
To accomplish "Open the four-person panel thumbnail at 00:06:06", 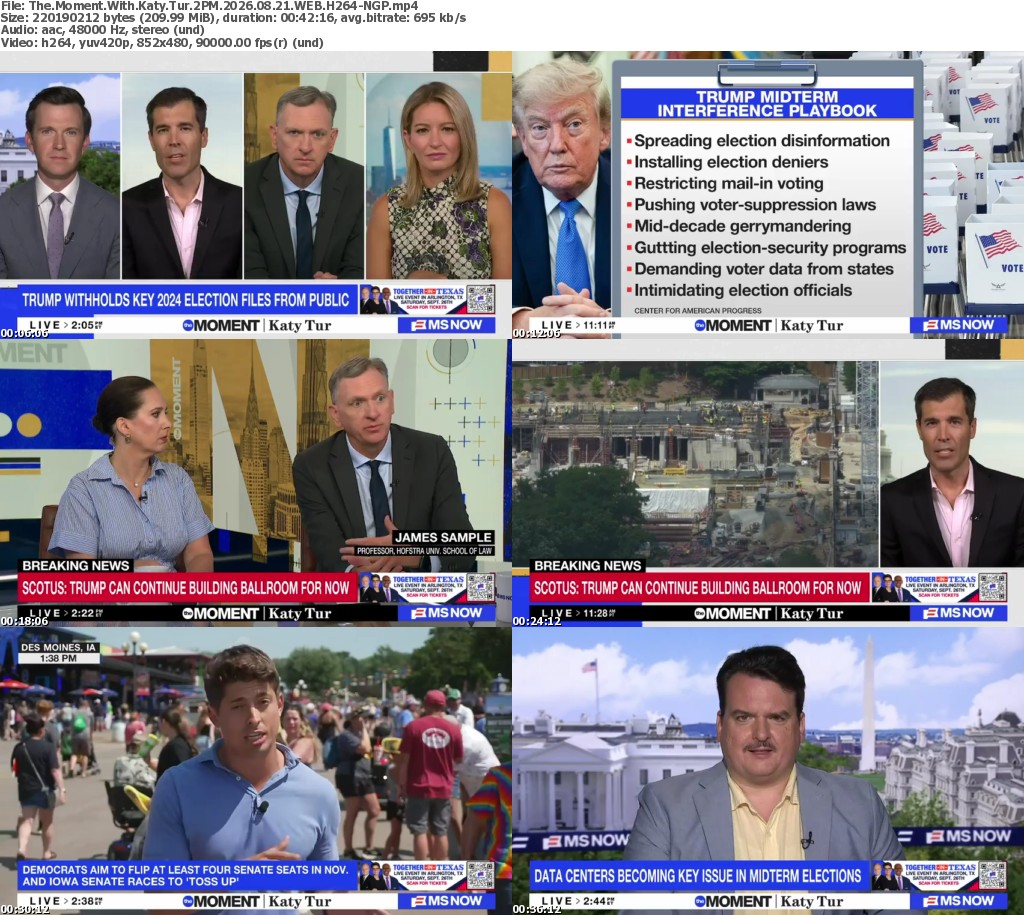I will 256,195.
